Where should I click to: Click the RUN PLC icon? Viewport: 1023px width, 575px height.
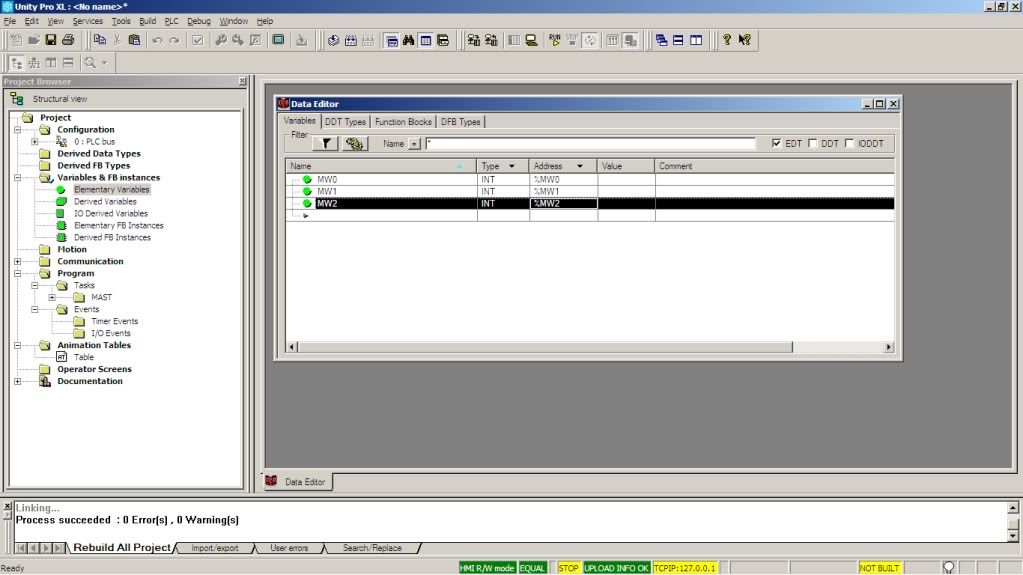click(555, 40)
